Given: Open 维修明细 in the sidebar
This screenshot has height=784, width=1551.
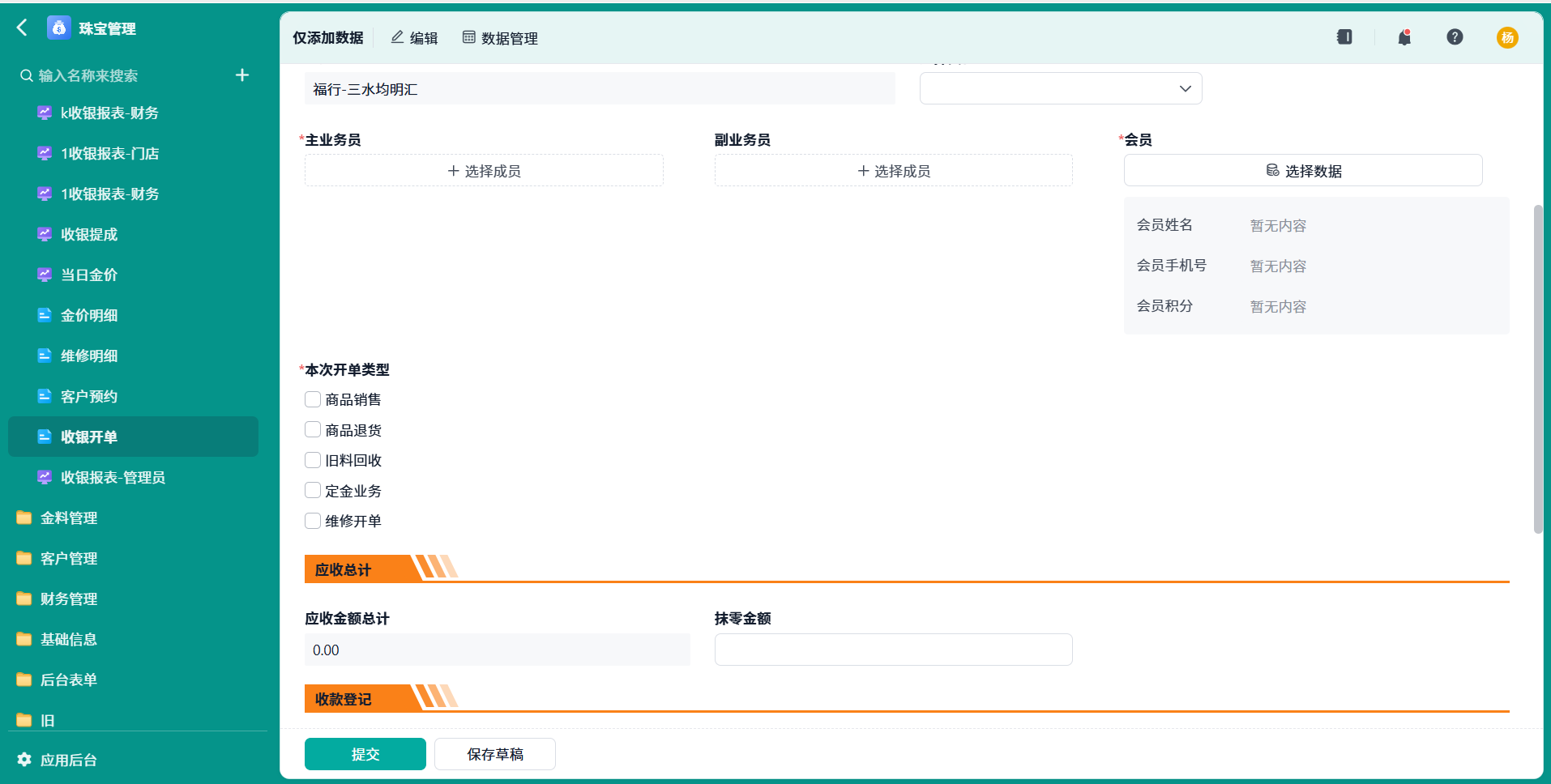Looking at the screenshot, I should coord(89,356).
